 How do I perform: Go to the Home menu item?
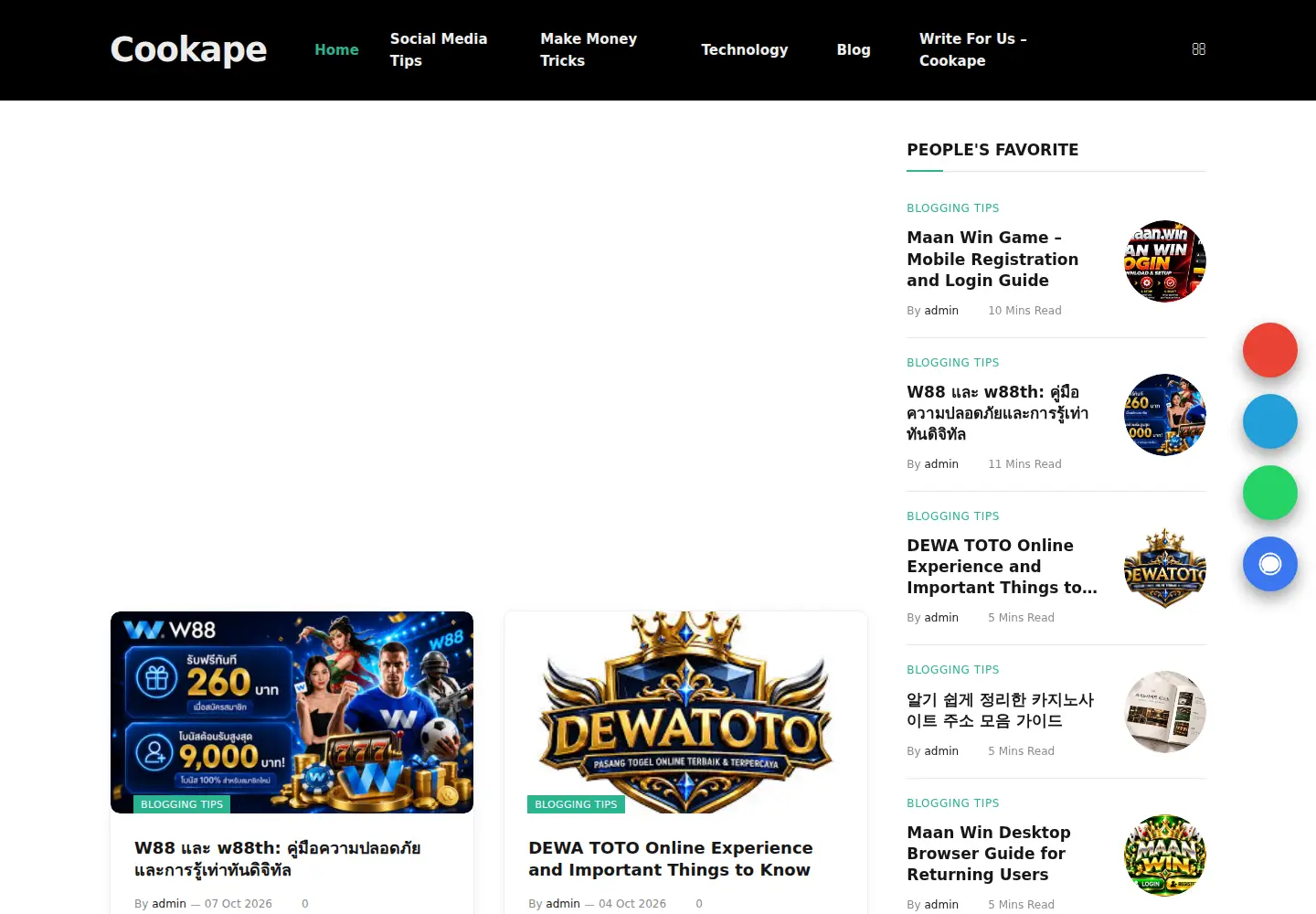[336, 49]
